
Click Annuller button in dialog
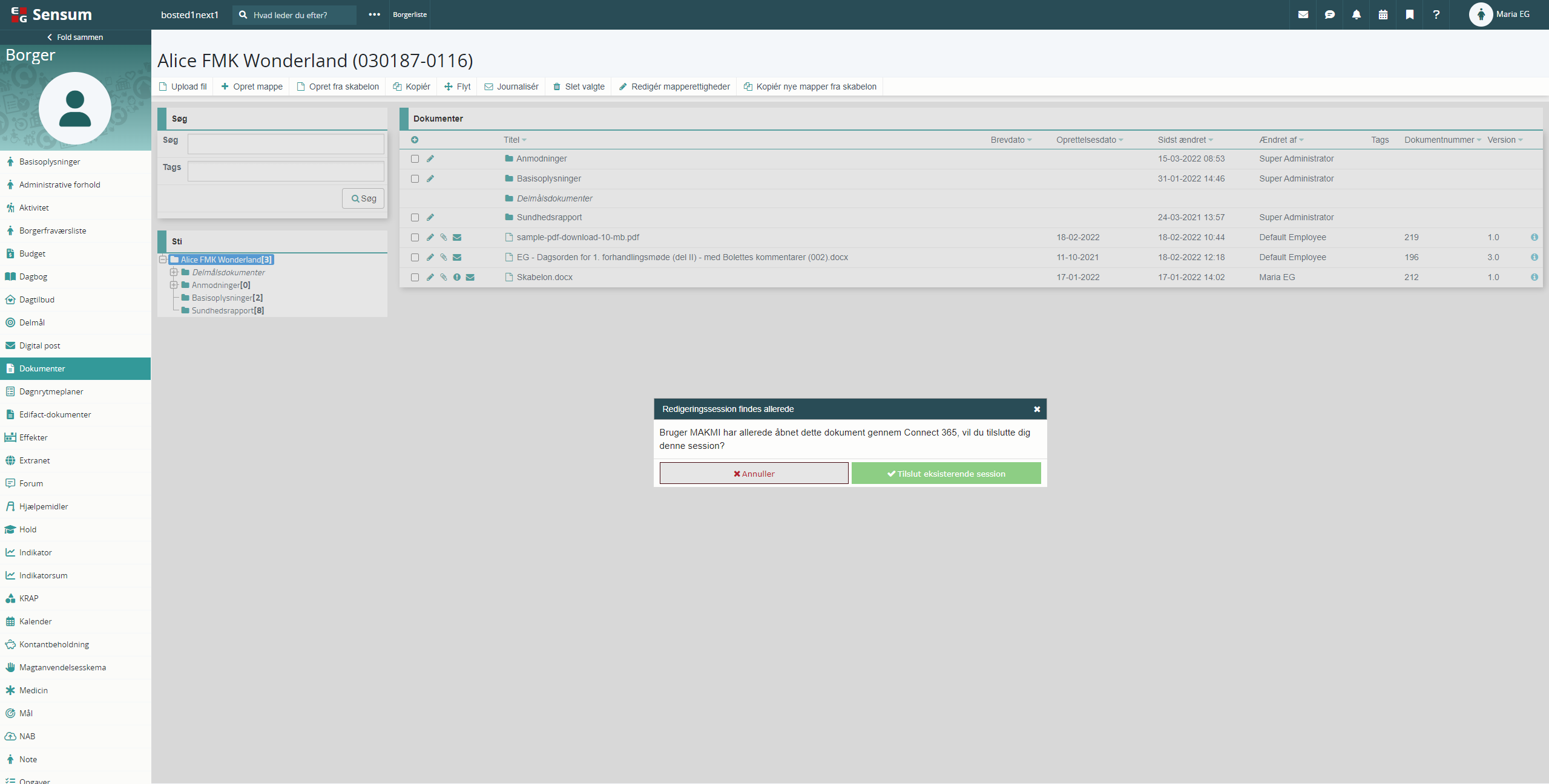pyautogui.click(x=754, y=474)
